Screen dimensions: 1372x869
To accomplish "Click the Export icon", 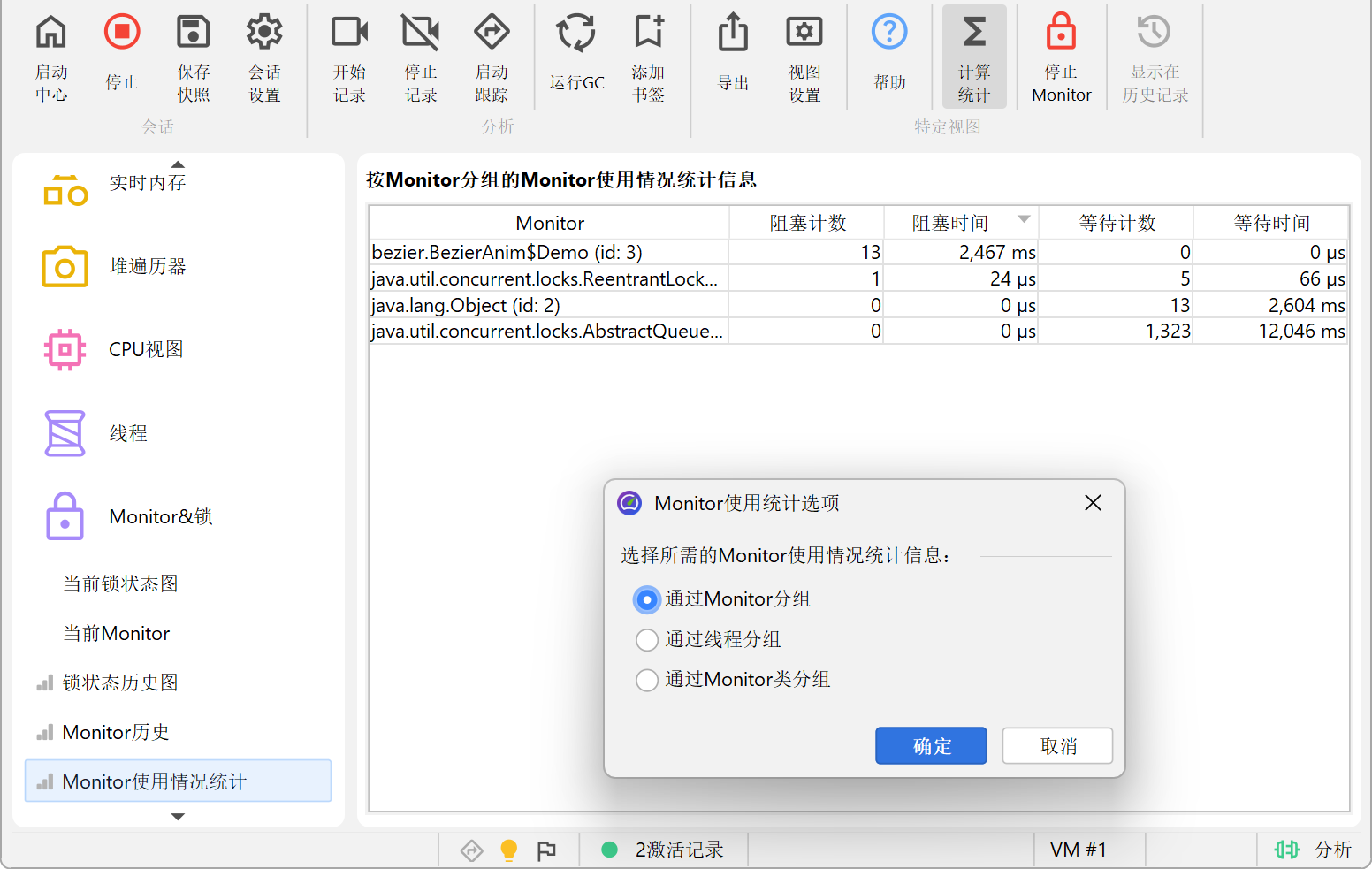I will (x=733, y=33).
